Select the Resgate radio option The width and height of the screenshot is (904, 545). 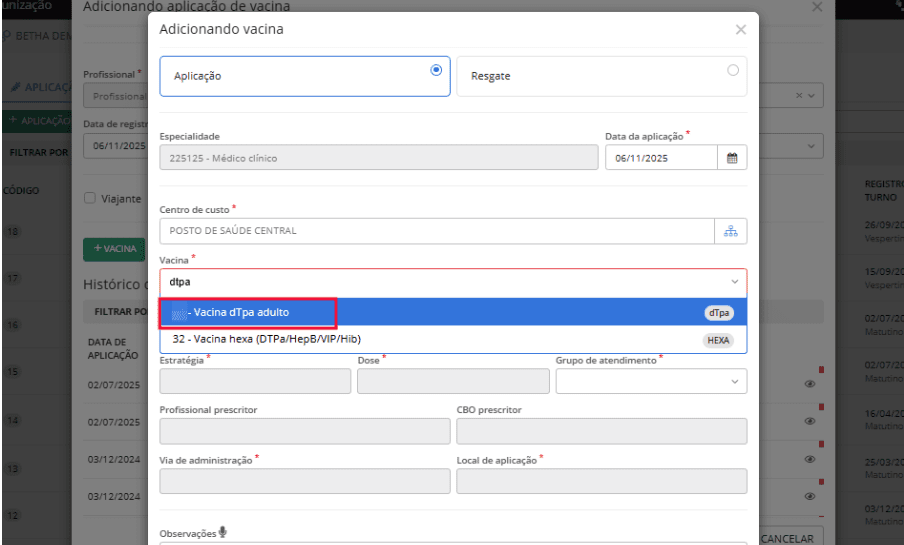tap(733, 70)
